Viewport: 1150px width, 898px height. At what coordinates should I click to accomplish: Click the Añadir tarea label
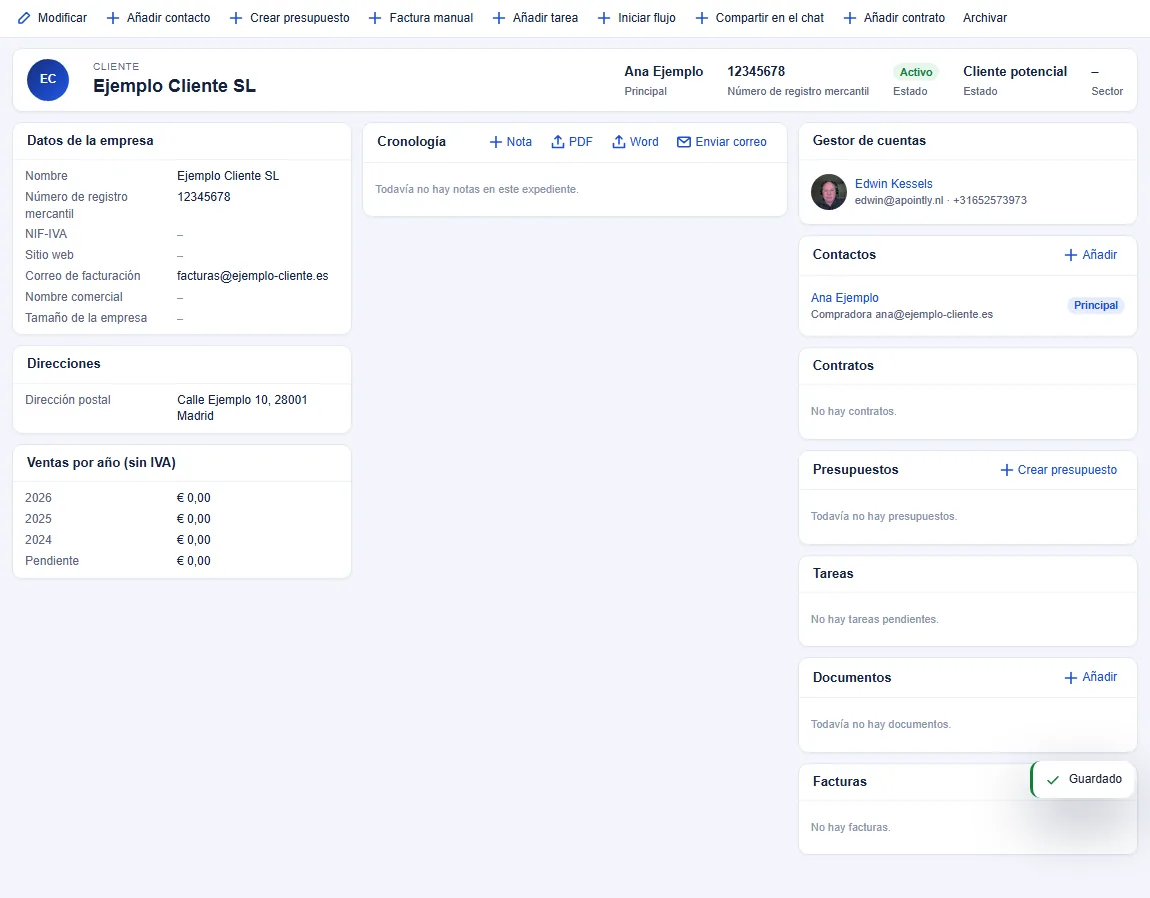[546, 18]
